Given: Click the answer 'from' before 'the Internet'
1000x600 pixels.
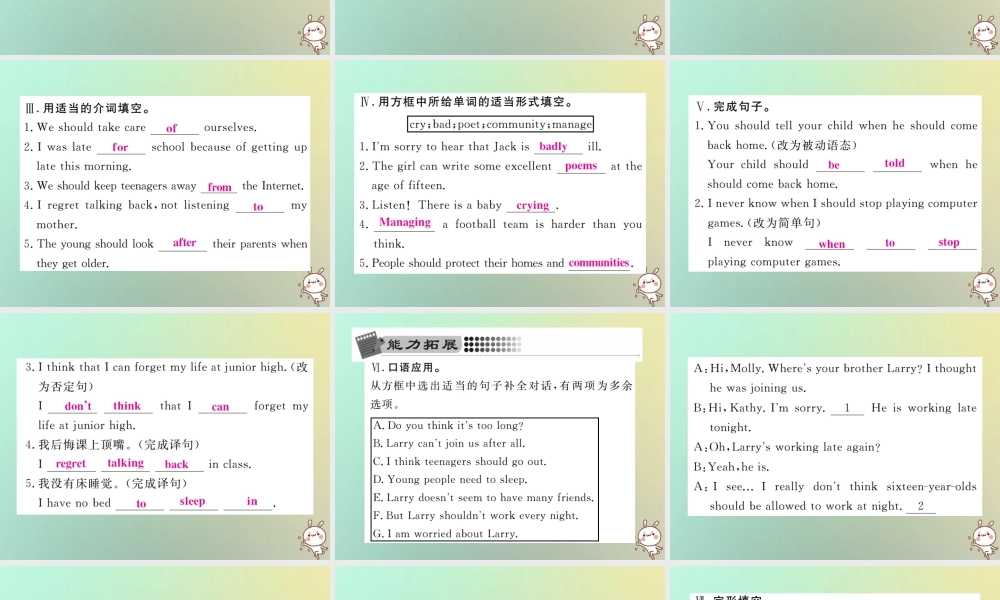Looking at the screenshot, I should pyautogui.click(x=219, y=187).
